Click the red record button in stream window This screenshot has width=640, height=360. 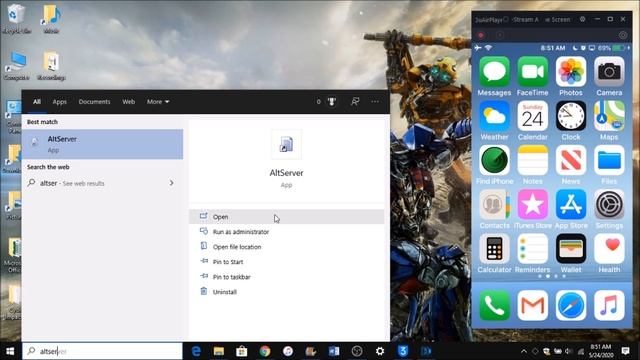click(x=481, y=35)
